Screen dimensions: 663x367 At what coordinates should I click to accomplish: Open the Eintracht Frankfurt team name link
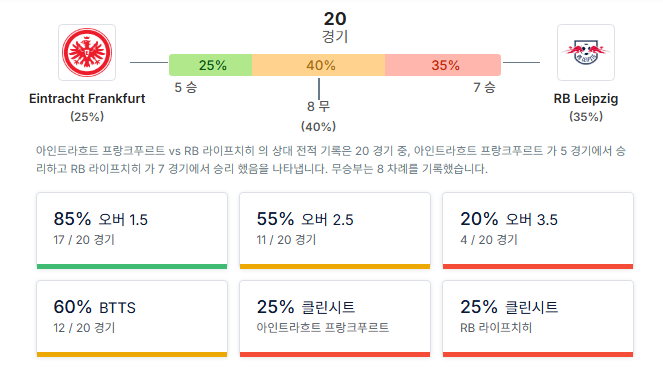(87, 99)
